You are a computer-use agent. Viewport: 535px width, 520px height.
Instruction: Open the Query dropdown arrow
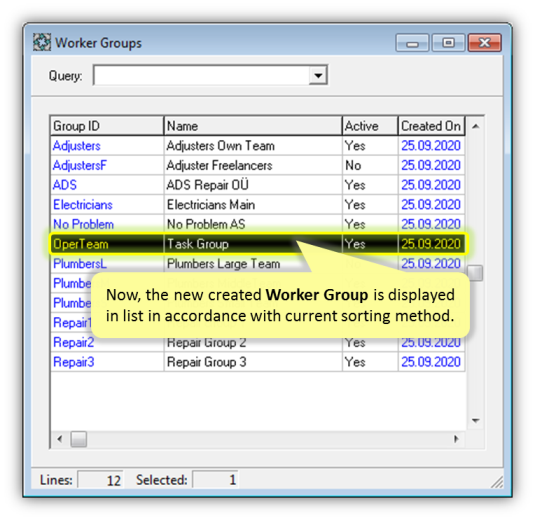318,75
